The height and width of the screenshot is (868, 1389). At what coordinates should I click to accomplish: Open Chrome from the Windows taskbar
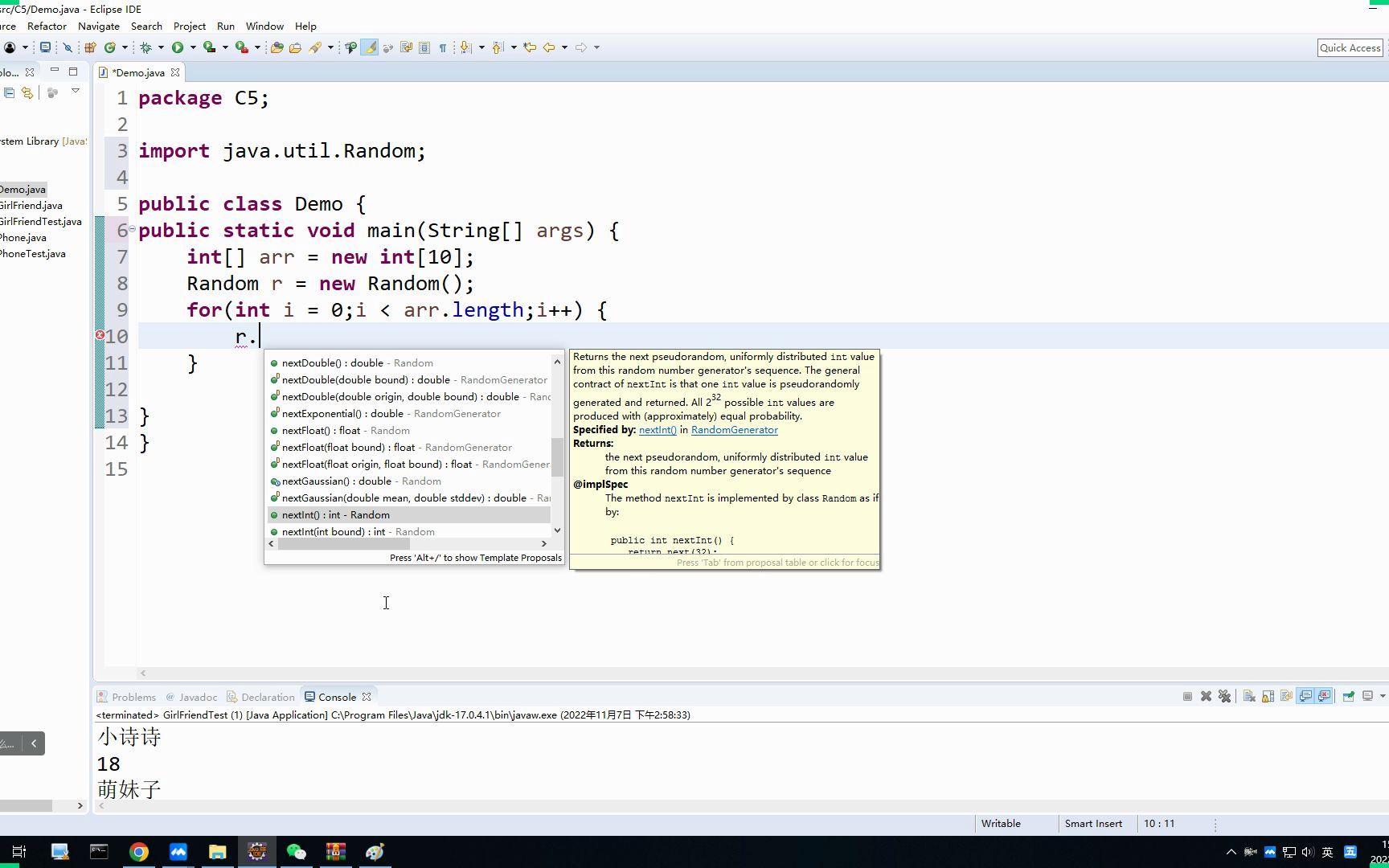point(139,852)
